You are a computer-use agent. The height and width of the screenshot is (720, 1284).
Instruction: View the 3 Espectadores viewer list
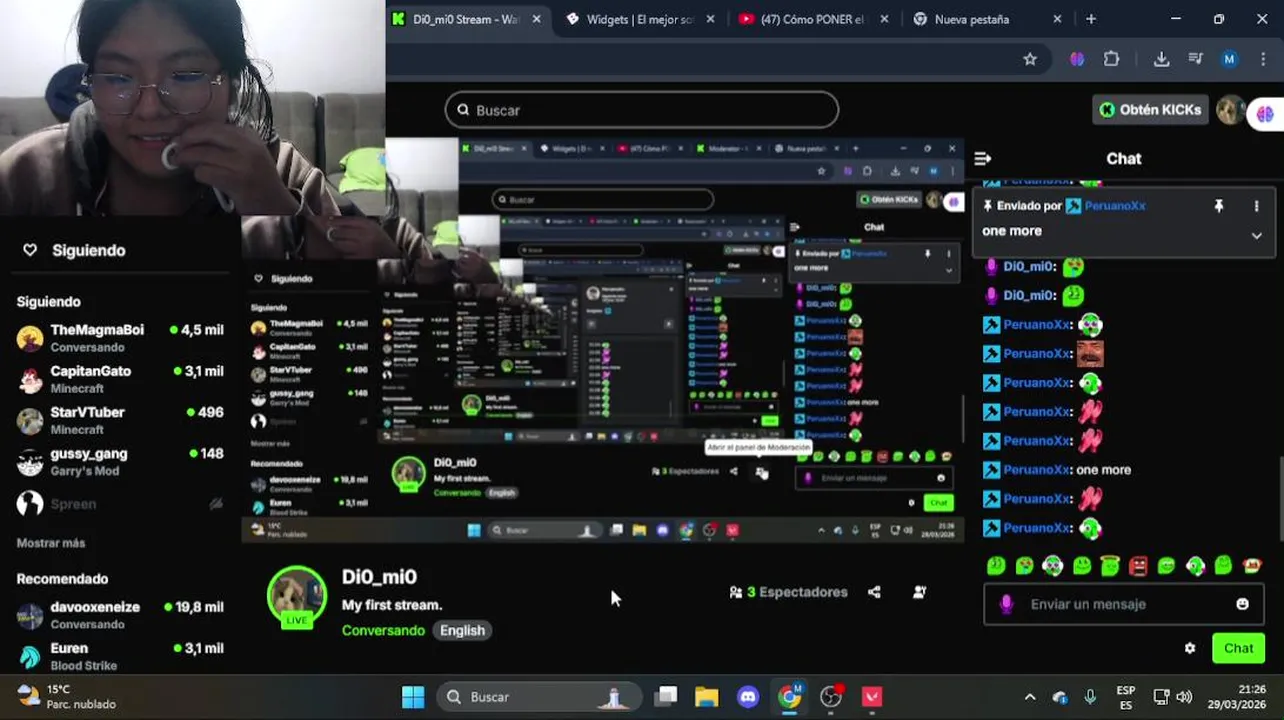pos(788,592)
